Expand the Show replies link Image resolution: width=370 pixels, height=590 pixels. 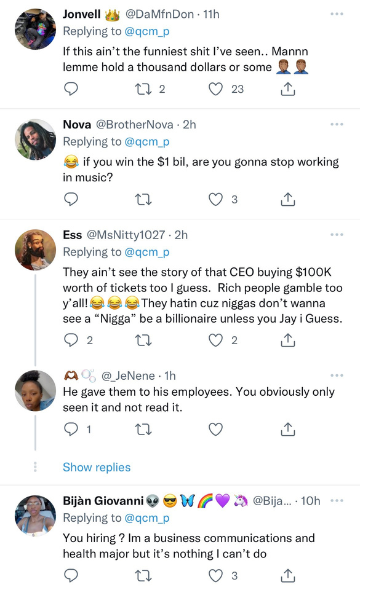(x=97, y=467)
